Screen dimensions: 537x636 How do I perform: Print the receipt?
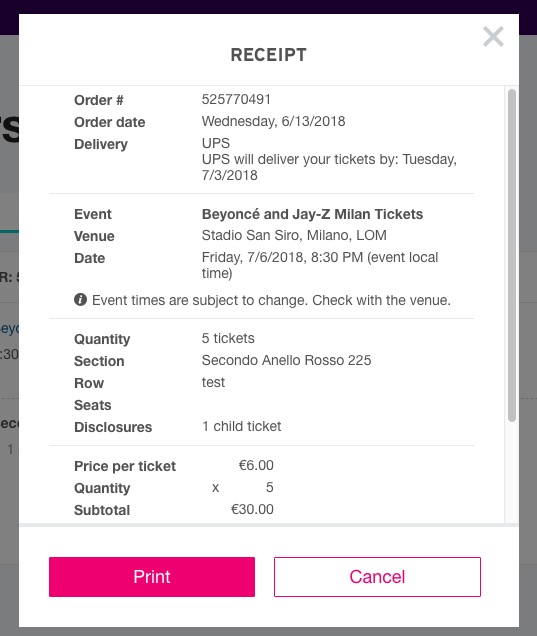[x=152, y=576]
